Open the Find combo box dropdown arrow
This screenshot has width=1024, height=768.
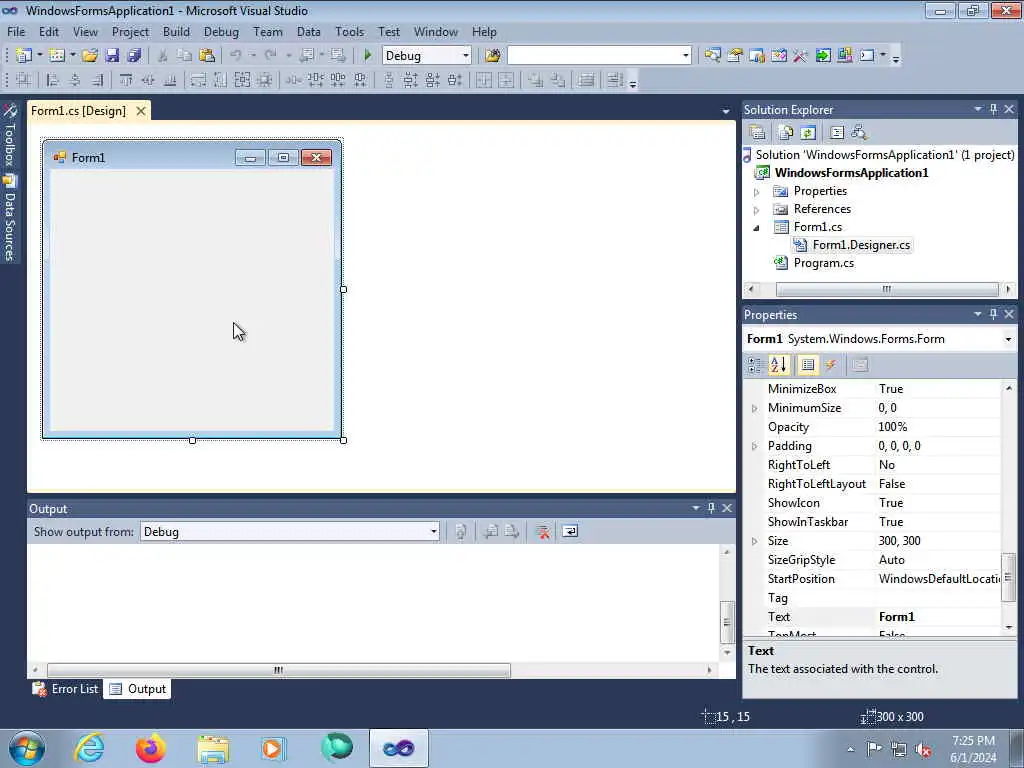(686, 56)
